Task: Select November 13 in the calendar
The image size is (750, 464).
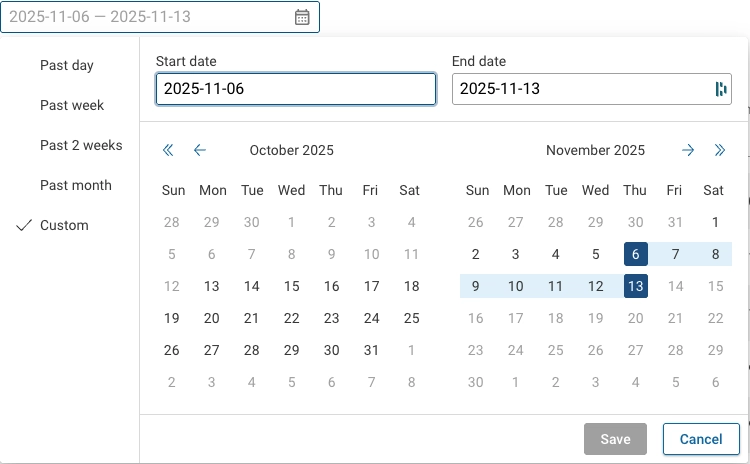Action: click(635, 286)
